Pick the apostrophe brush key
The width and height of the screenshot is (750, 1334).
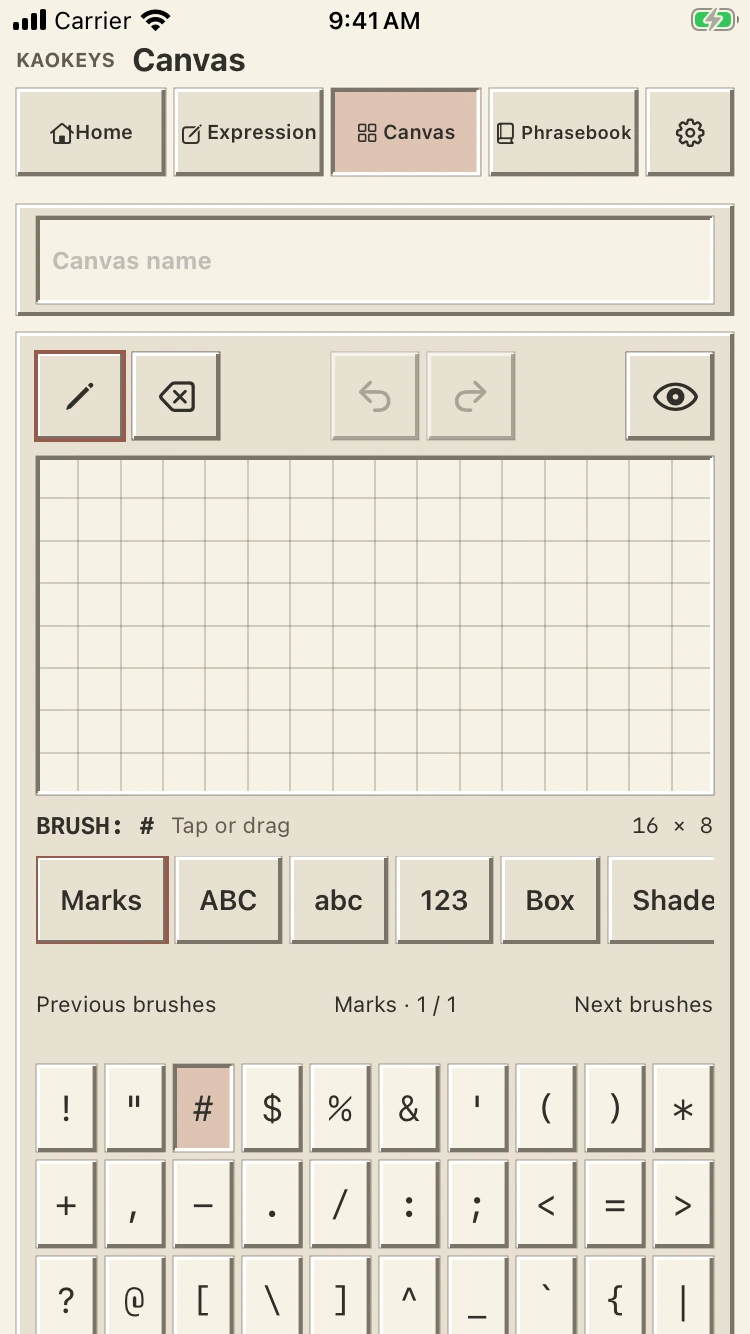pos(477,1108)
